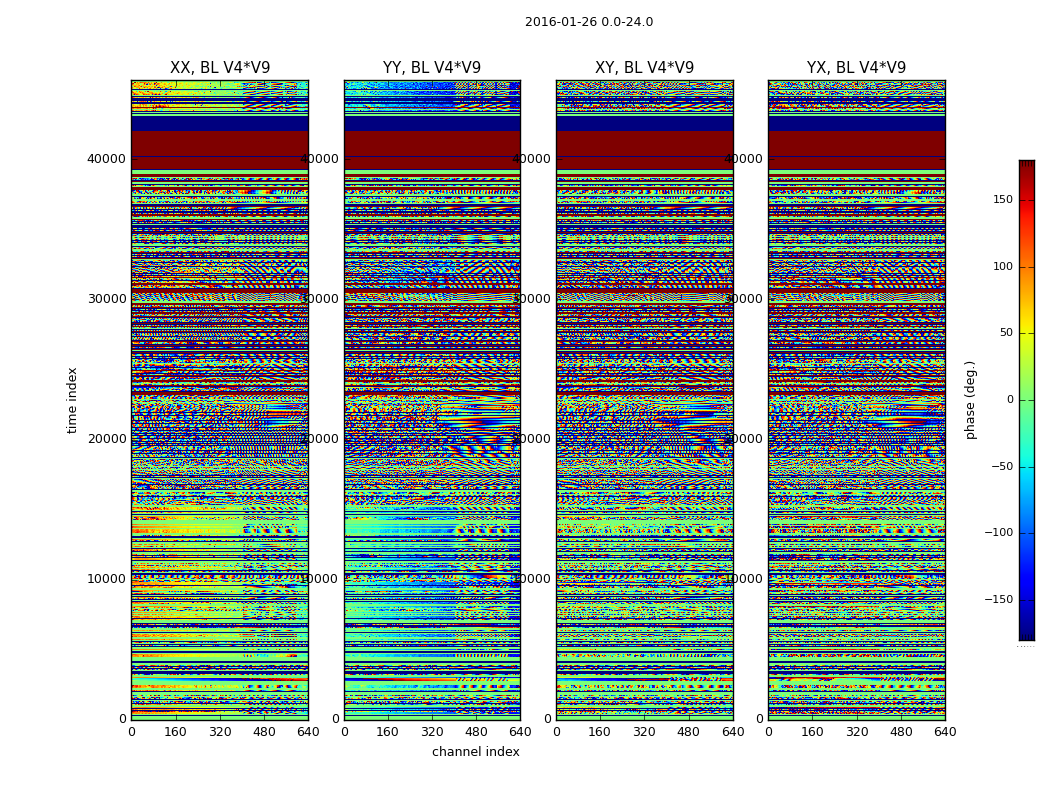Viewport: 1050px width, 800px height.
Task: Select the 'XX, BL V4*V9' subplot title
Action: (x=220, y=68)
